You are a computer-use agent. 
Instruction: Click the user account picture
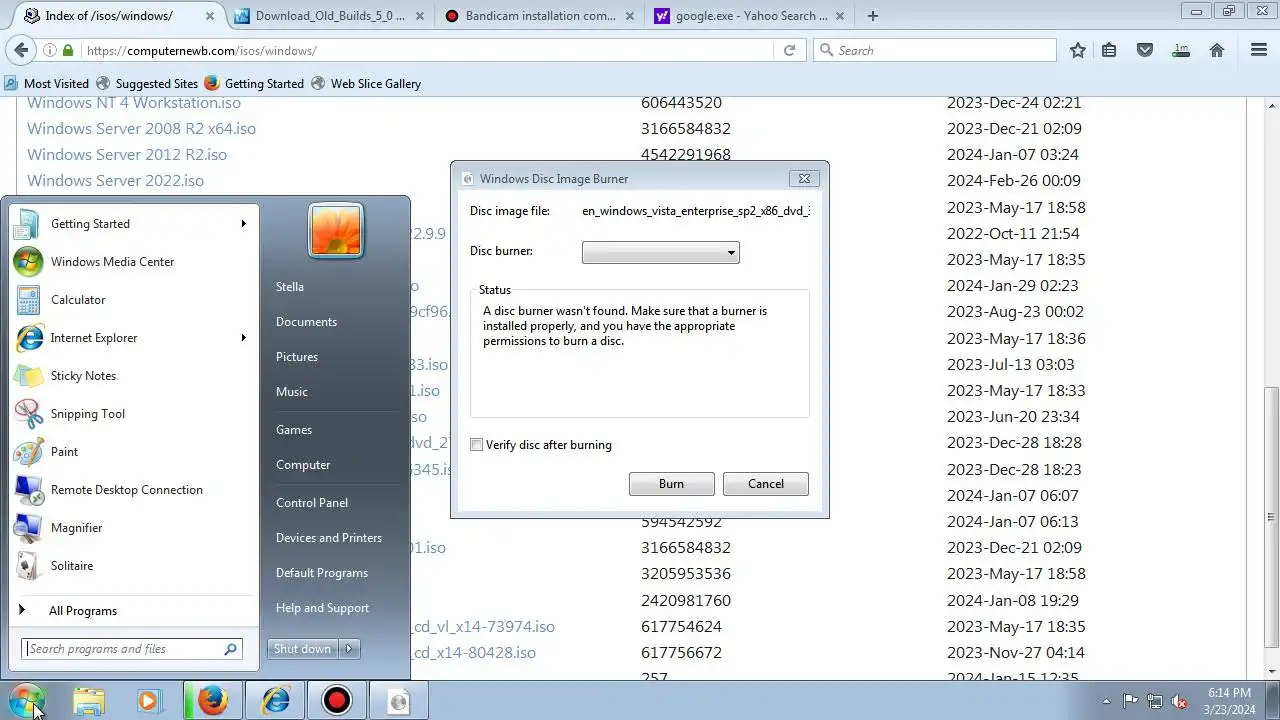point(336,229)
